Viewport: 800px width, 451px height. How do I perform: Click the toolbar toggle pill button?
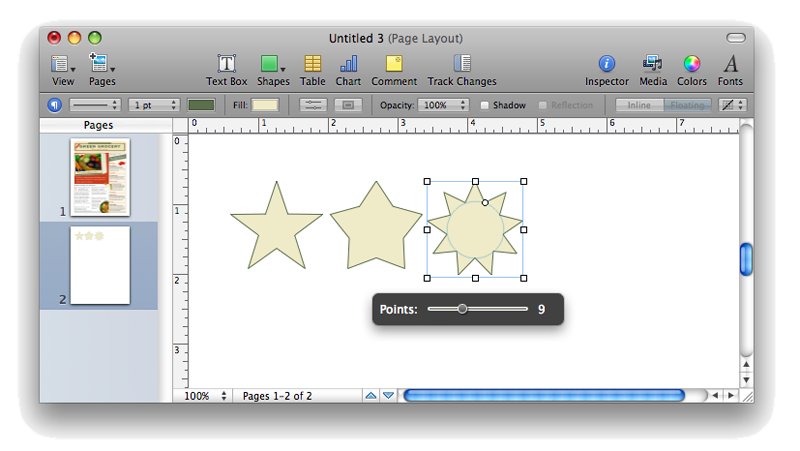pos(736,38)
